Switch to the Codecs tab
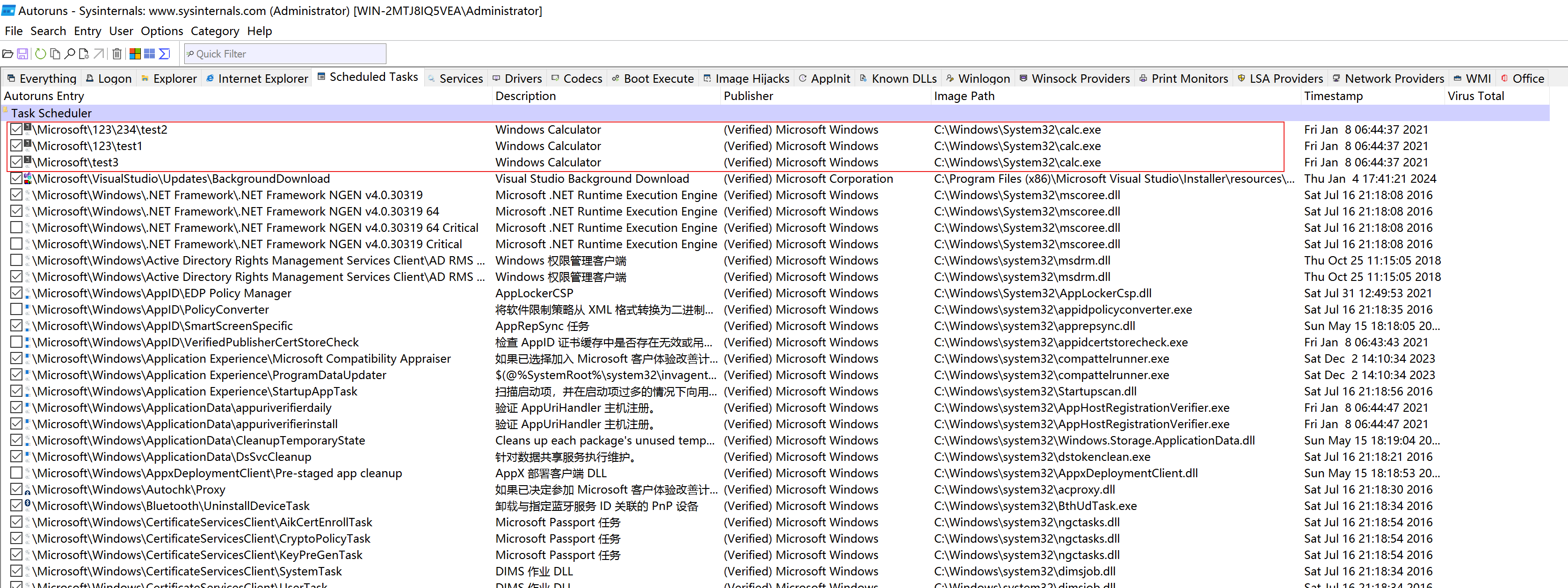The height and width of the screenshot is (588, 1568). 576,79
